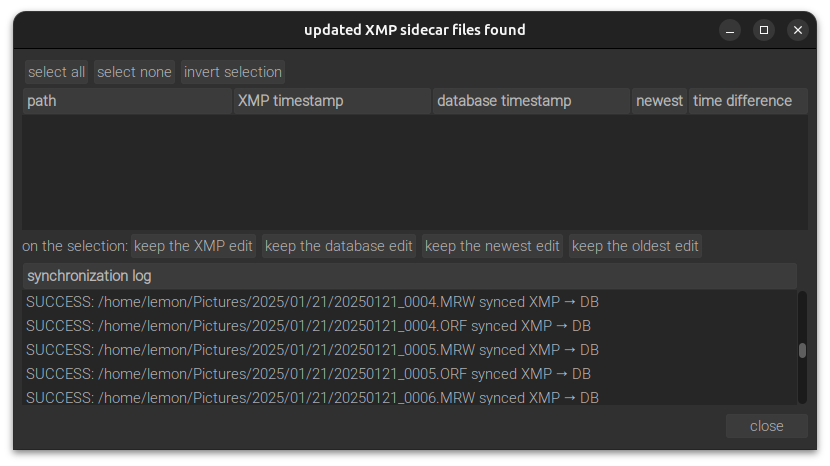Image resolution: width=830 pixels, height=466 pixels.
Task: Select the 20250121_0005.ORF log entry
Action: (308, 374)
